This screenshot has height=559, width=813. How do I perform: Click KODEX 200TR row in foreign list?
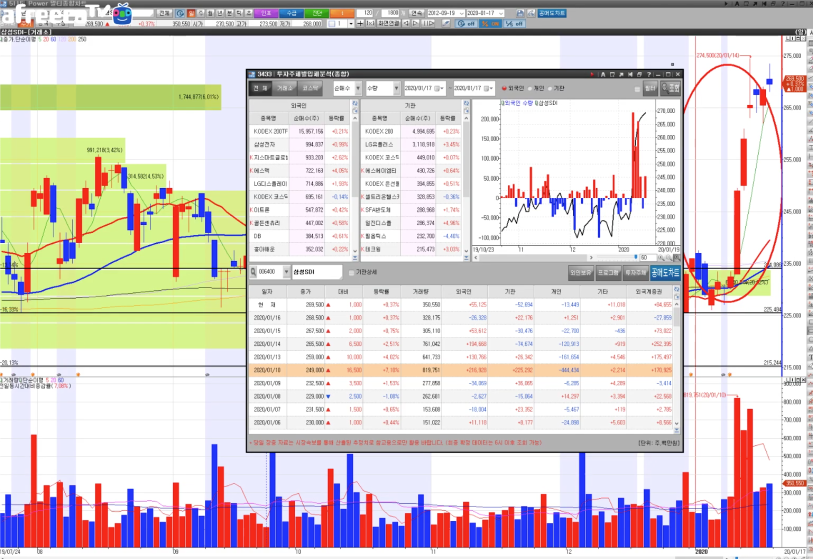tap(299, 132)
